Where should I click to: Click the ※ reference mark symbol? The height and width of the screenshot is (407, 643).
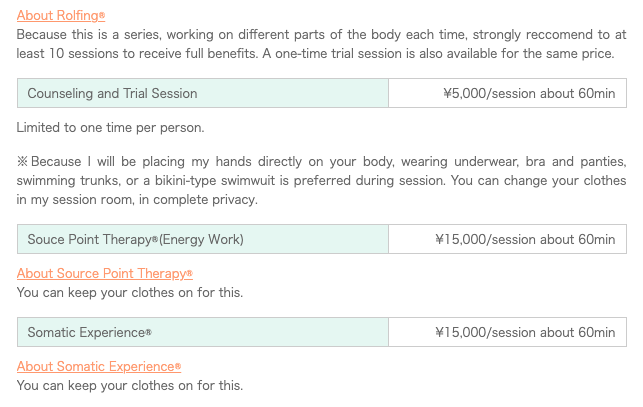point(22,162)
